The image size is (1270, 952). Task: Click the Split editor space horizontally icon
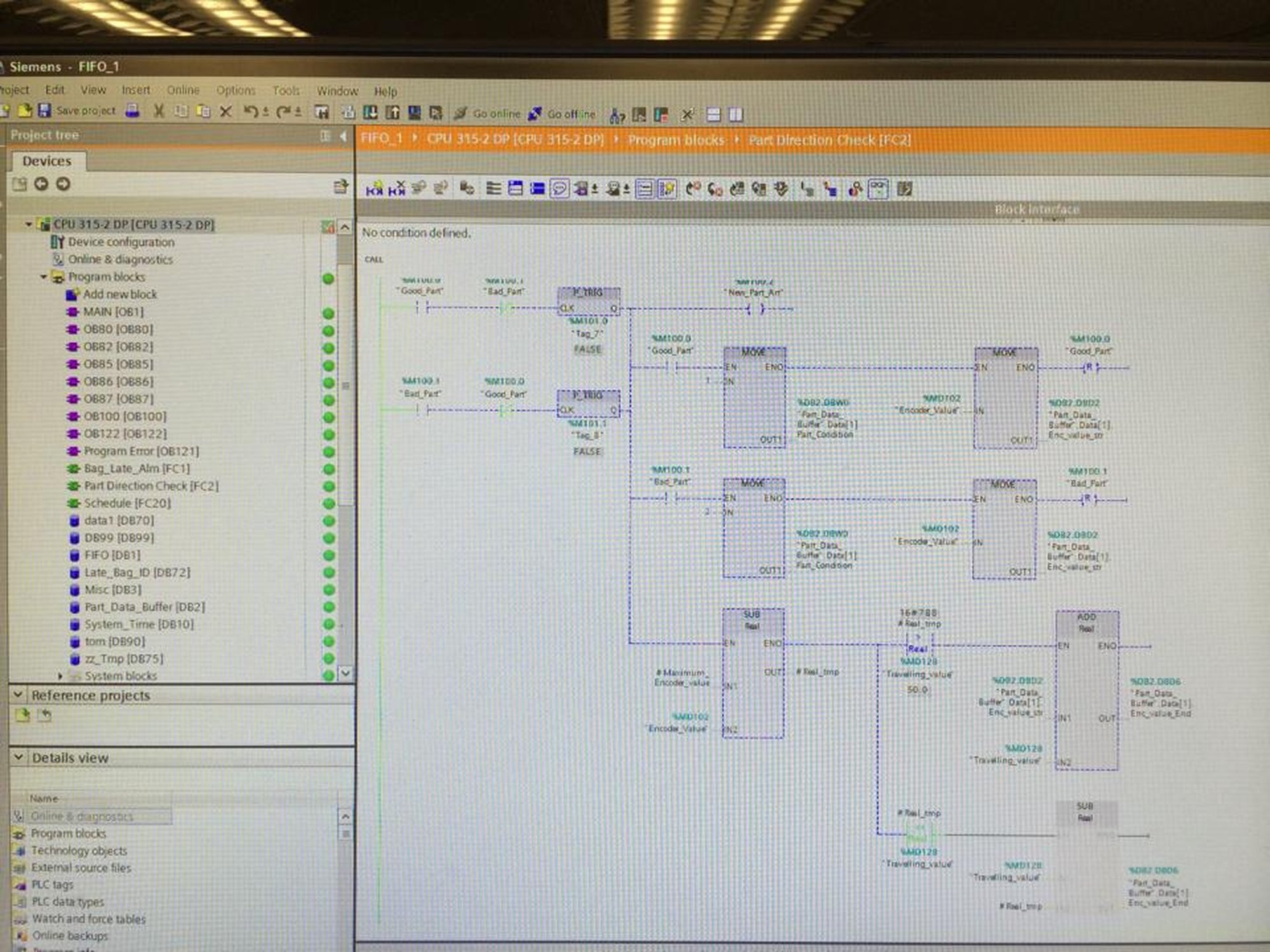tap(714, 115)
